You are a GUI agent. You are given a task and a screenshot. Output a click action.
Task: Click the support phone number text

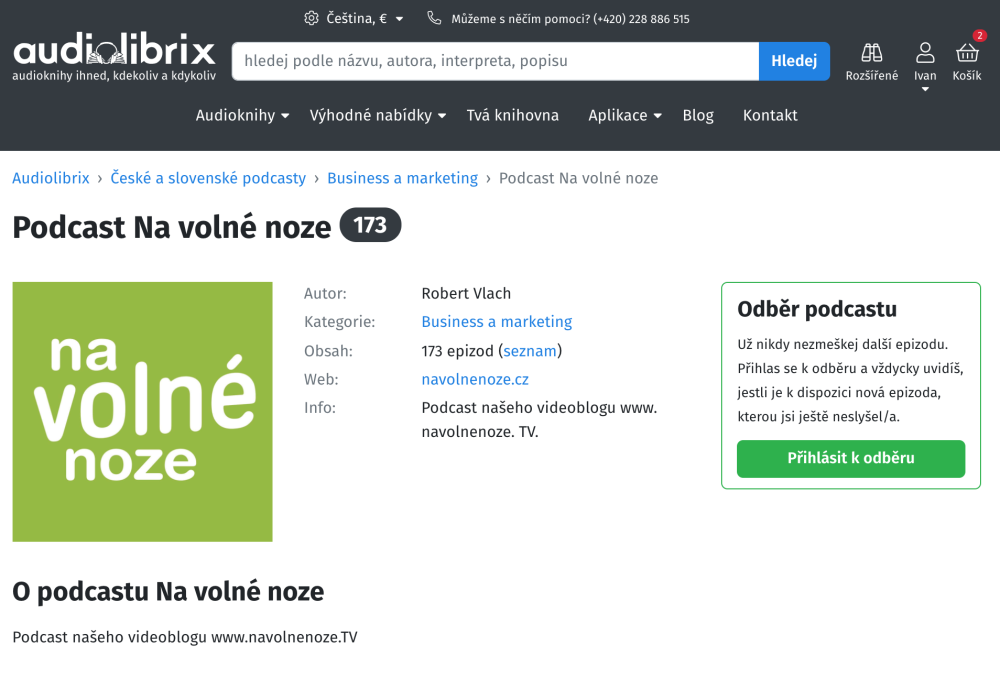pyautogui.click(x=642, y=19)
